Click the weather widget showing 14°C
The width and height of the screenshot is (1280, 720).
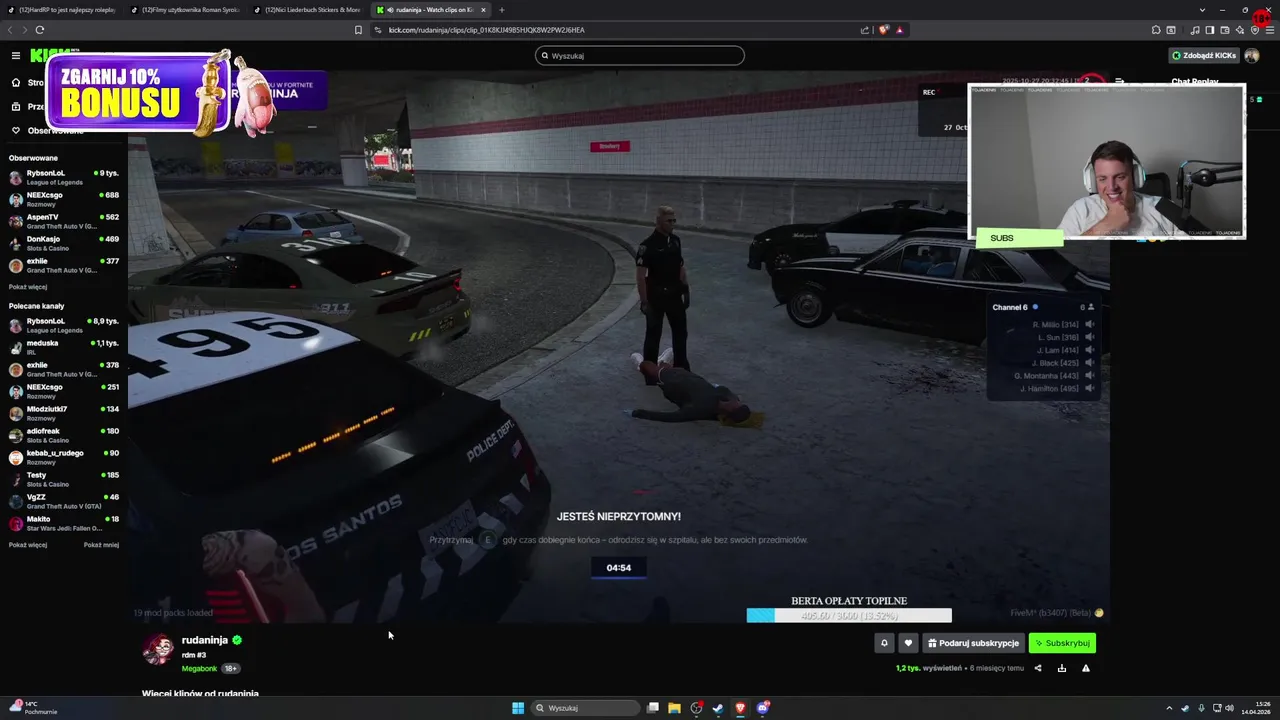pyautogui.click(x=32, y=708)
